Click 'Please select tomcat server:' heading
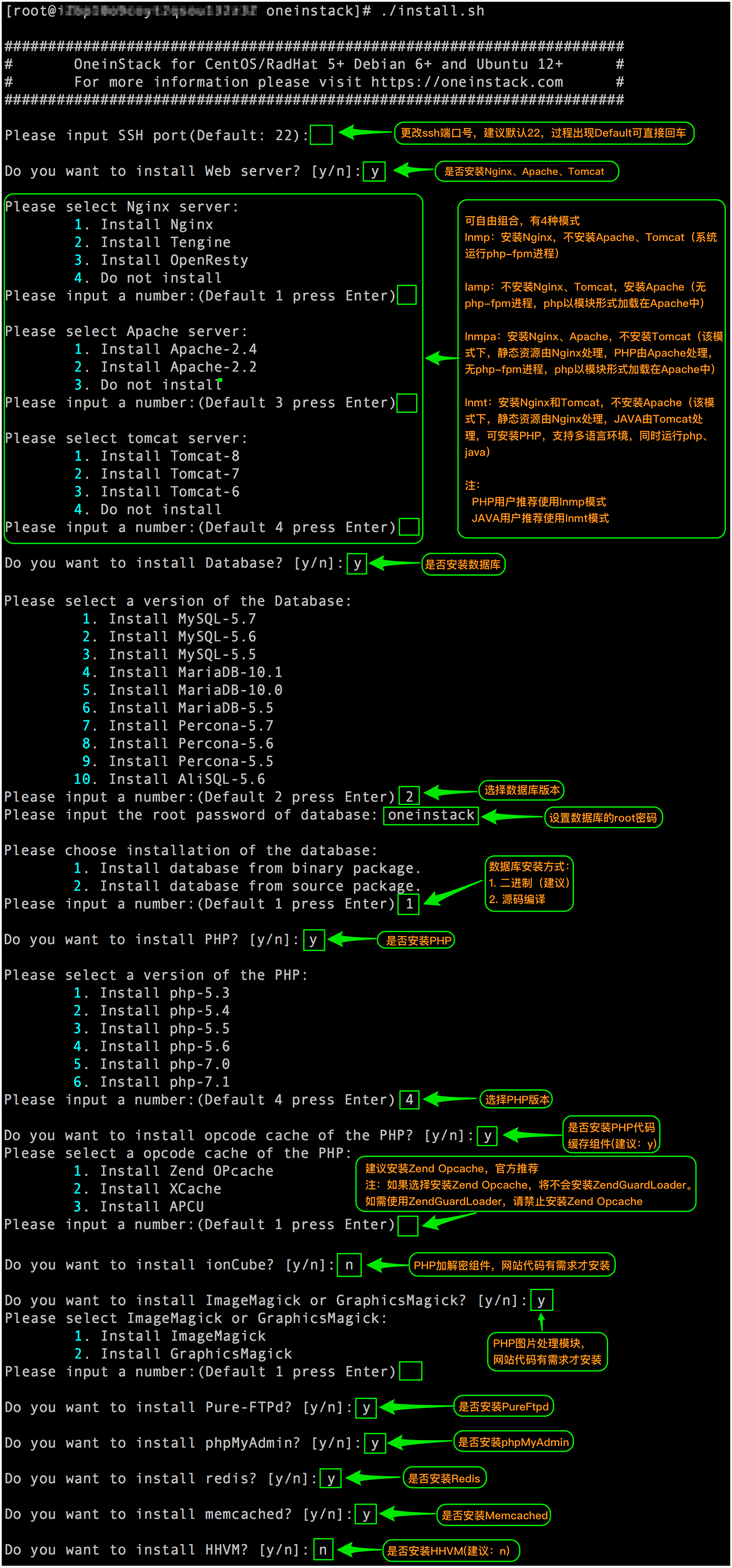Viewport: 732px width, 1568px height. pyautogui.click(x=127, y=438)
